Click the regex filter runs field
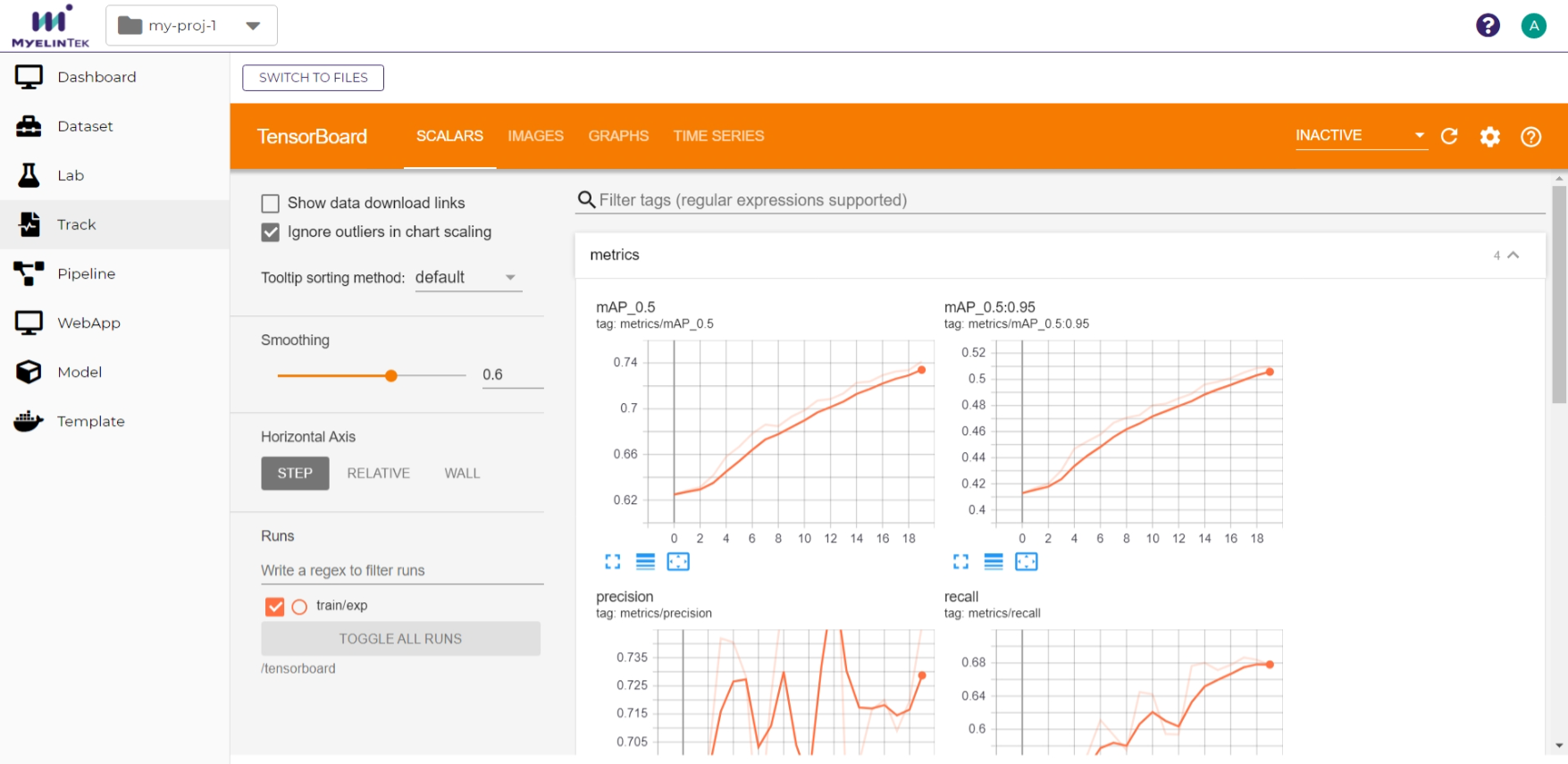 pyautogui.click(x=402, y=570)
